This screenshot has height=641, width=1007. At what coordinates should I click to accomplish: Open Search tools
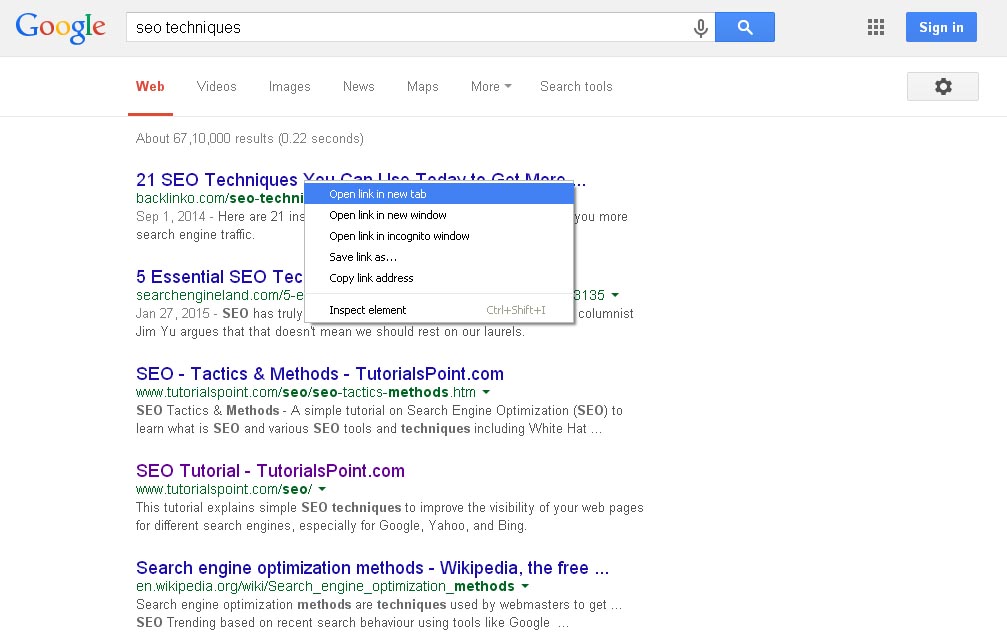point(576,87)
